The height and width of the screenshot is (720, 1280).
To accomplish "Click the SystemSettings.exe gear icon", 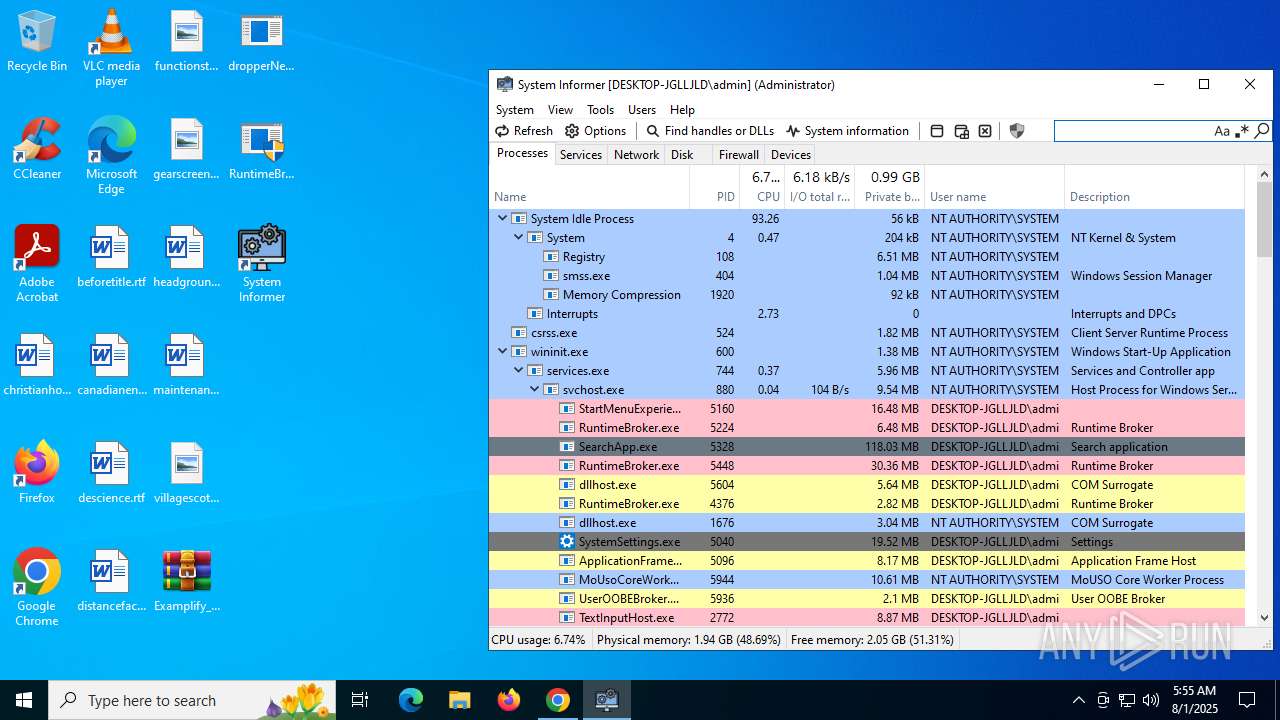I will click(567, 542).
